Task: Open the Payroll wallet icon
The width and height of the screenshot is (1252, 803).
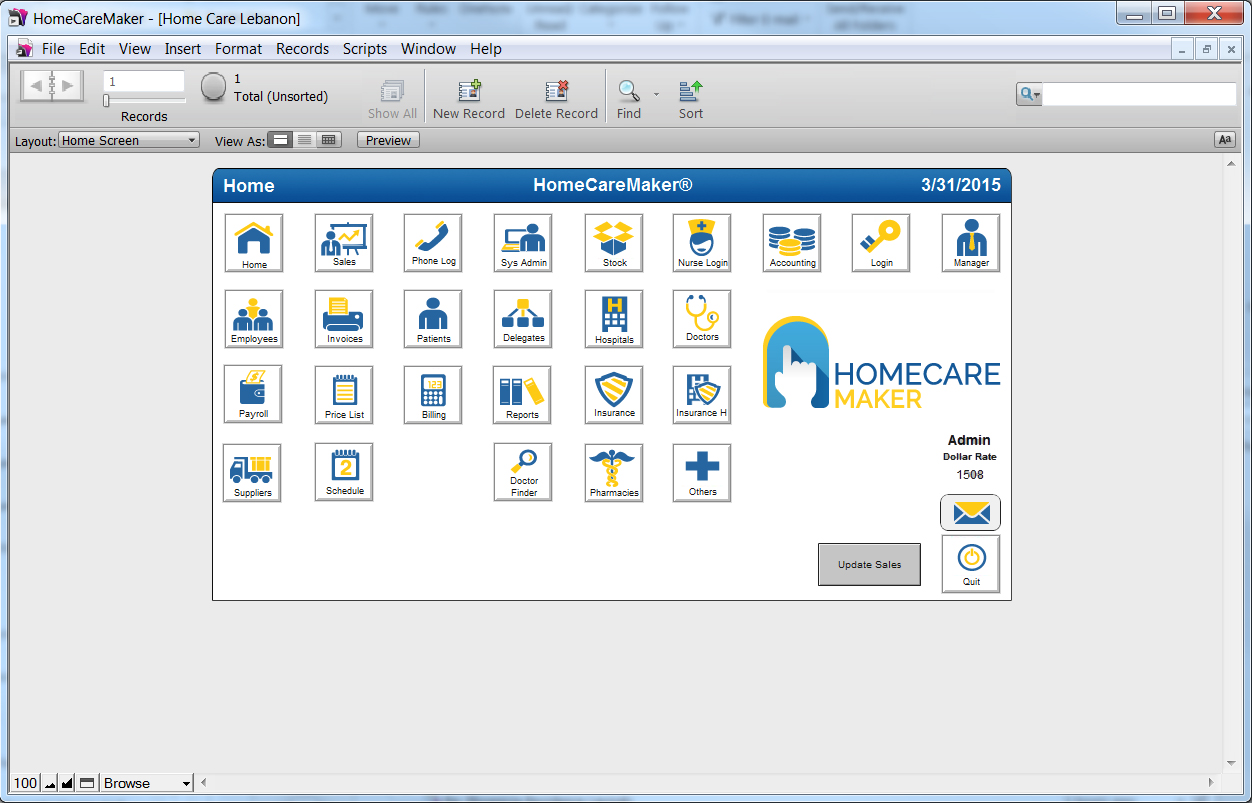Action: (x=253, y=394)
